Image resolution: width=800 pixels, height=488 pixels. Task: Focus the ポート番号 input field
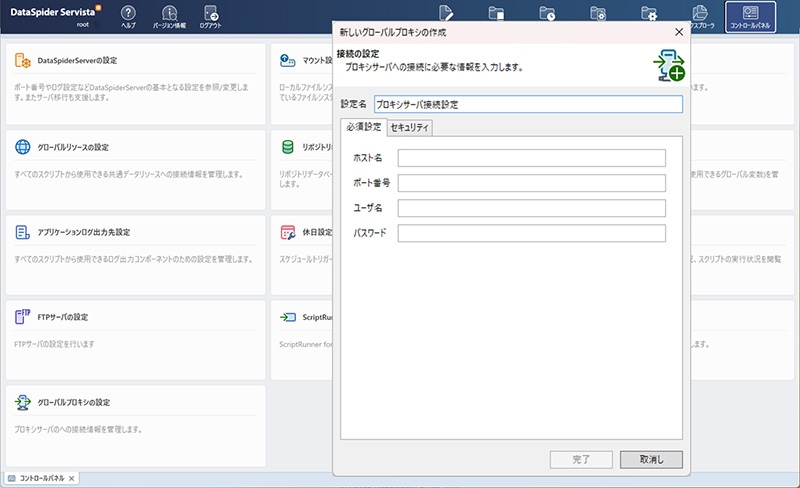[532, 183]
